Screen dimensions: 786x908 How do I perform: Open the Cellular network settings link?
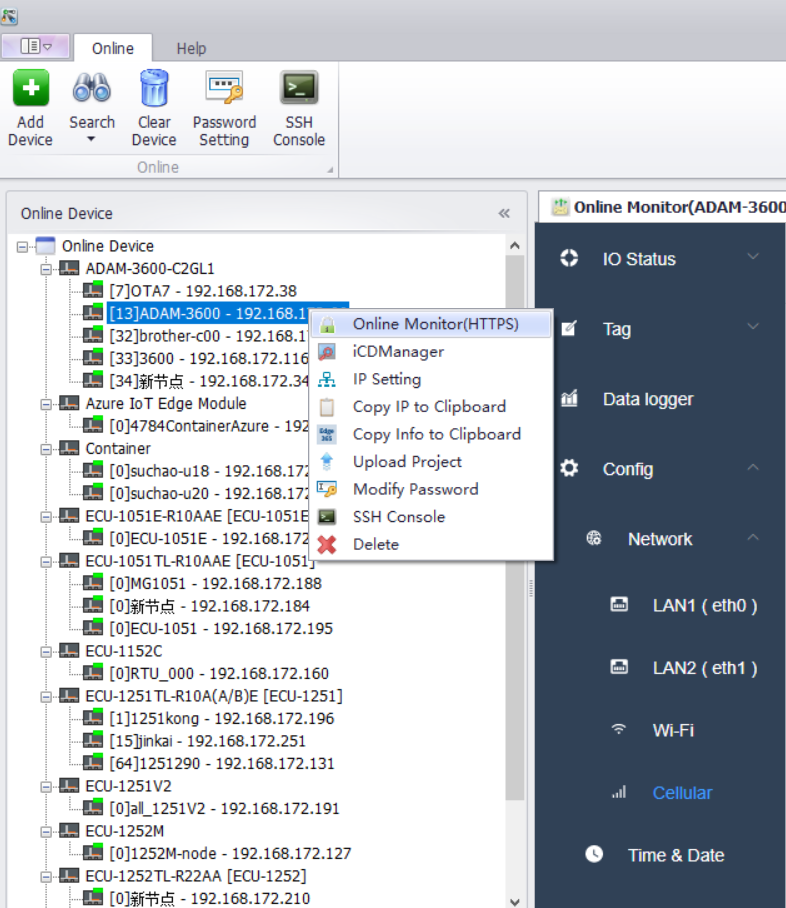click(x=682, y=793)
